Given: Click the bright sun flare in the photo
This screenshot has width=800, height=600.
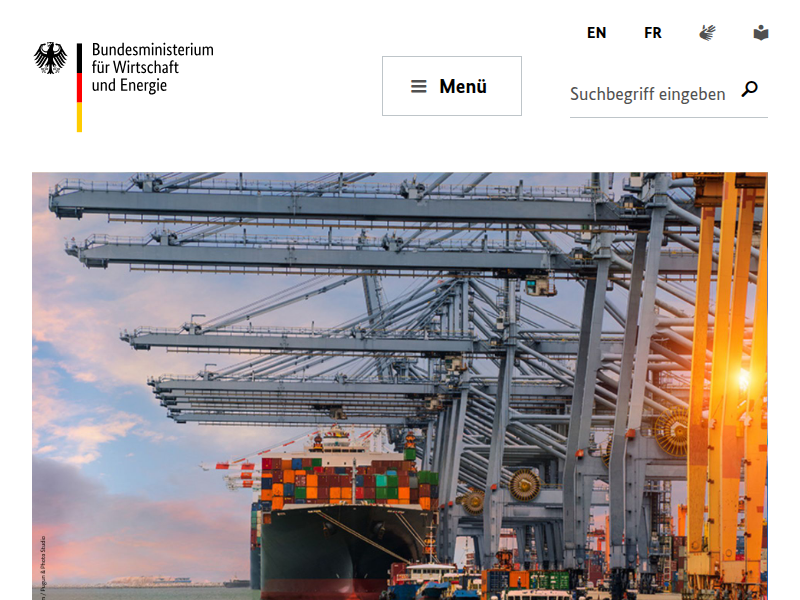Looking at the screenshot, I should click(746, 379).
